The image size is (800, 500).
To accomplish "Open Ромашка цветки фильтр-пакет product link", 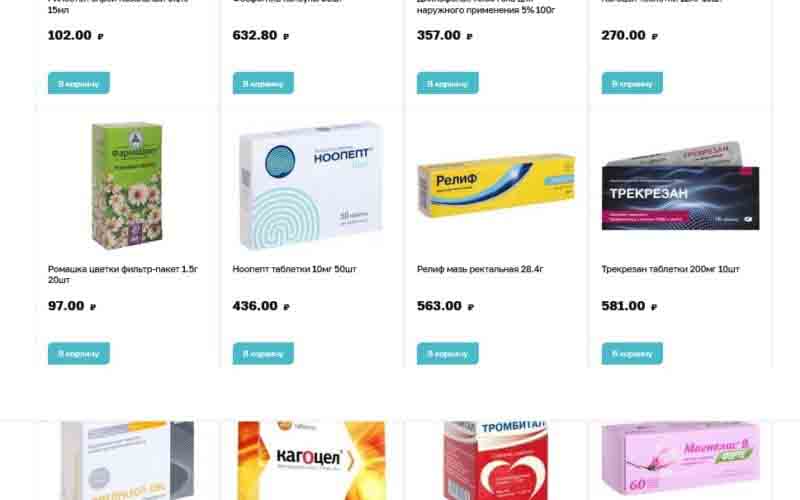I will pos(123,274).
